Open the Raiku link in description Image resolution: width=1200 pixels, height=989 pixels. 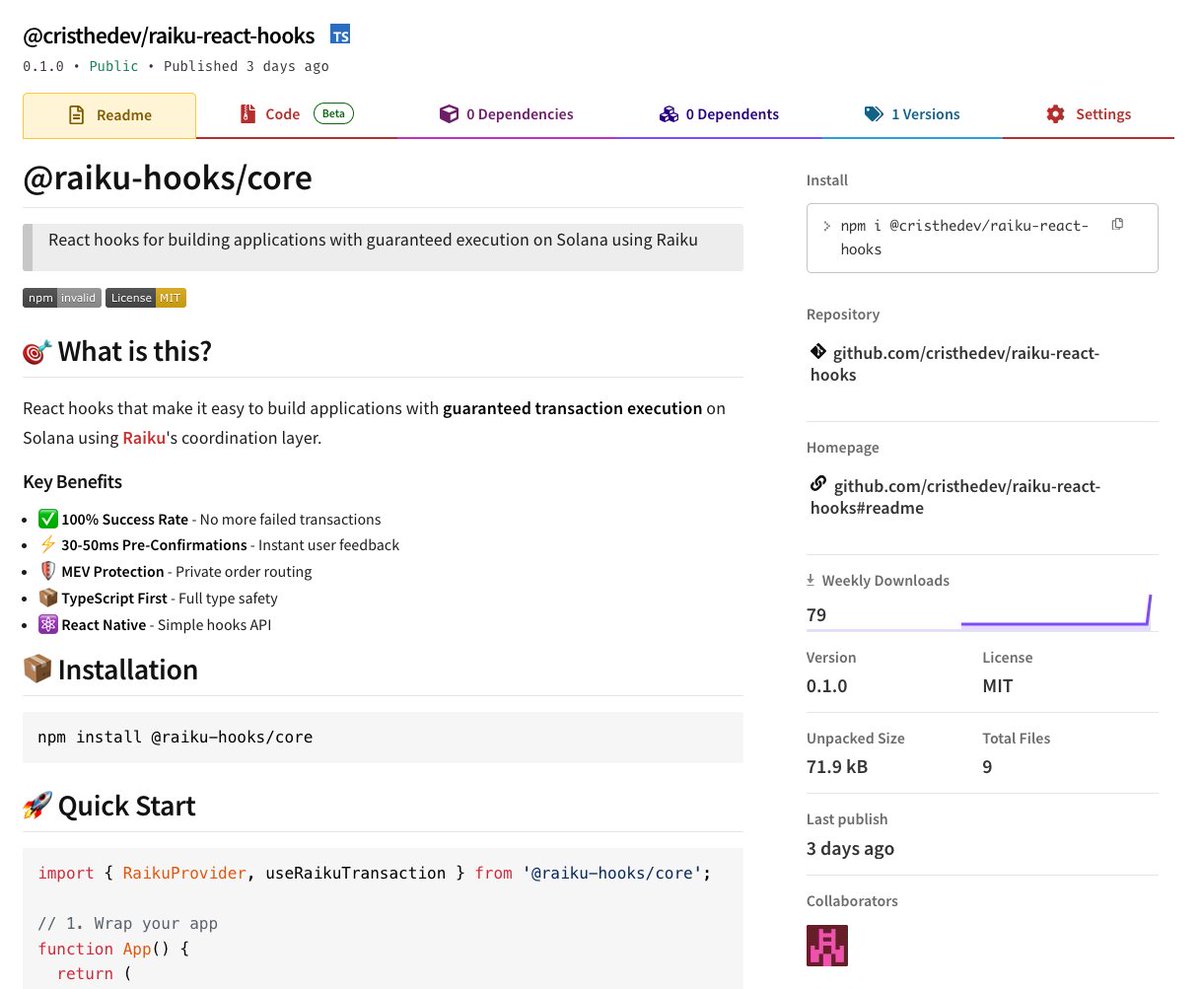144,438
